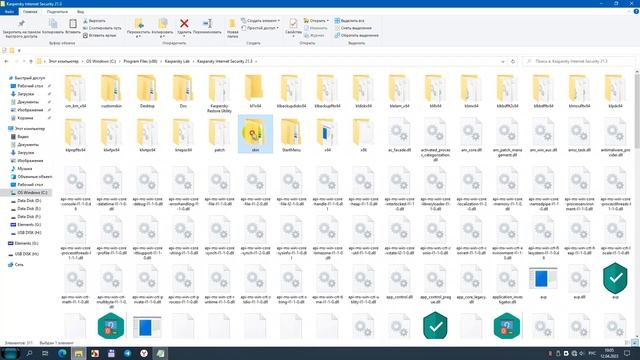The height and width of the screenshot is (360, 640).
Task: Click Select all (Выделить все)
Action: point(349,20)
